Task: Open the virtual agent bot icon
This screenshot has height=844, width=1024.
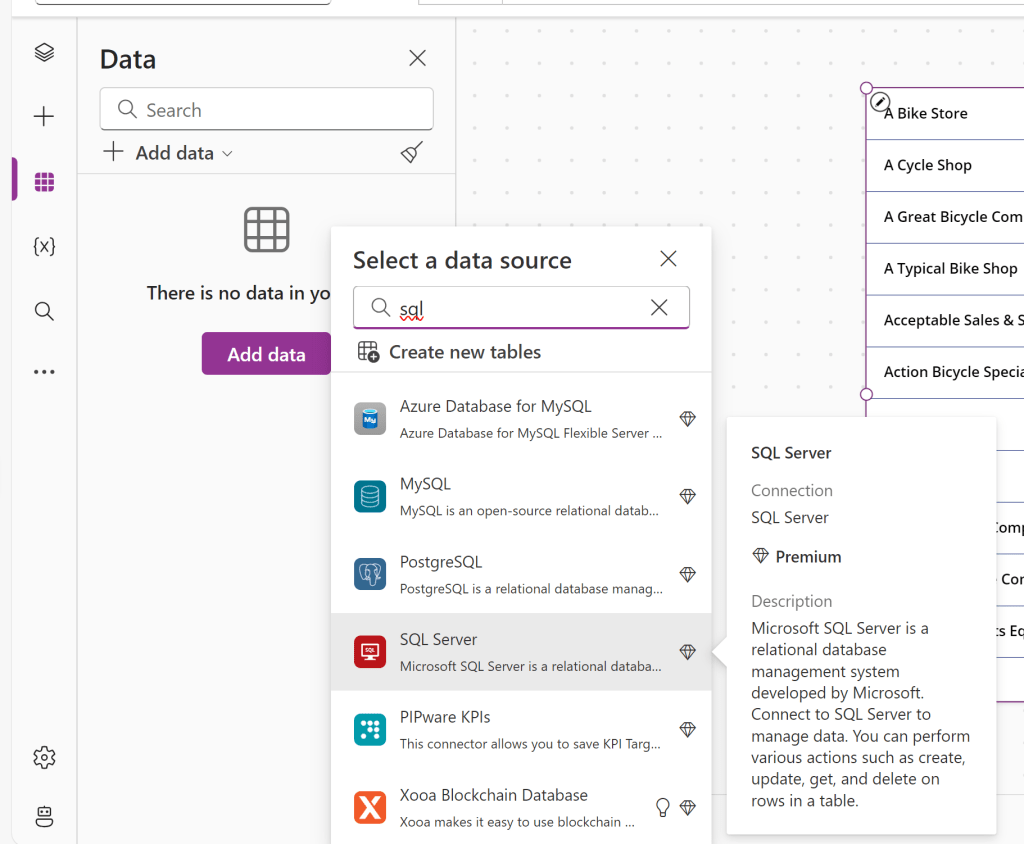Action: (x=44, y=816)
